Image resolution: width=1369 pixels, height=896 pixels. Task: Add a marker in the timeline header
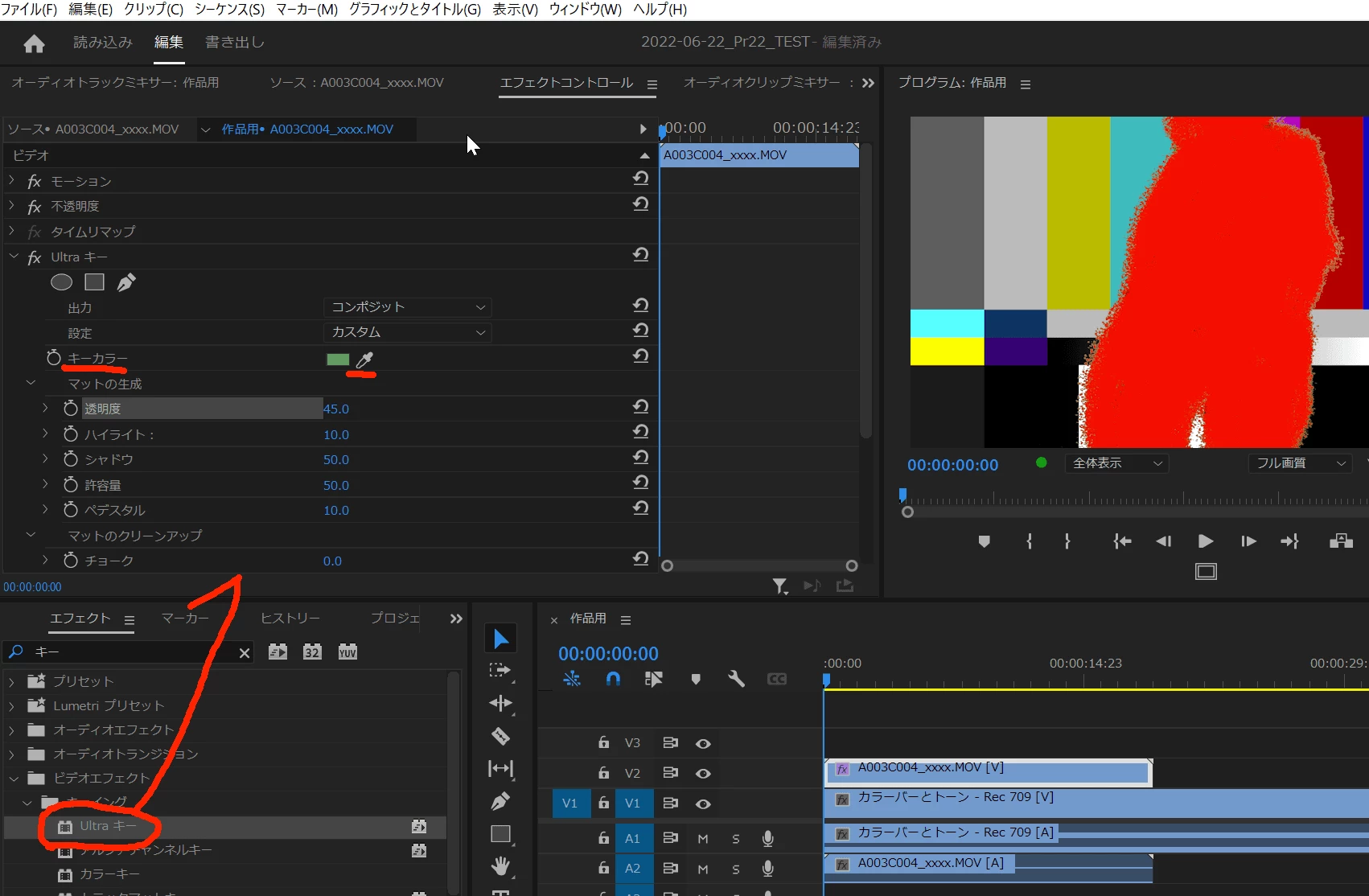(696, 679)
